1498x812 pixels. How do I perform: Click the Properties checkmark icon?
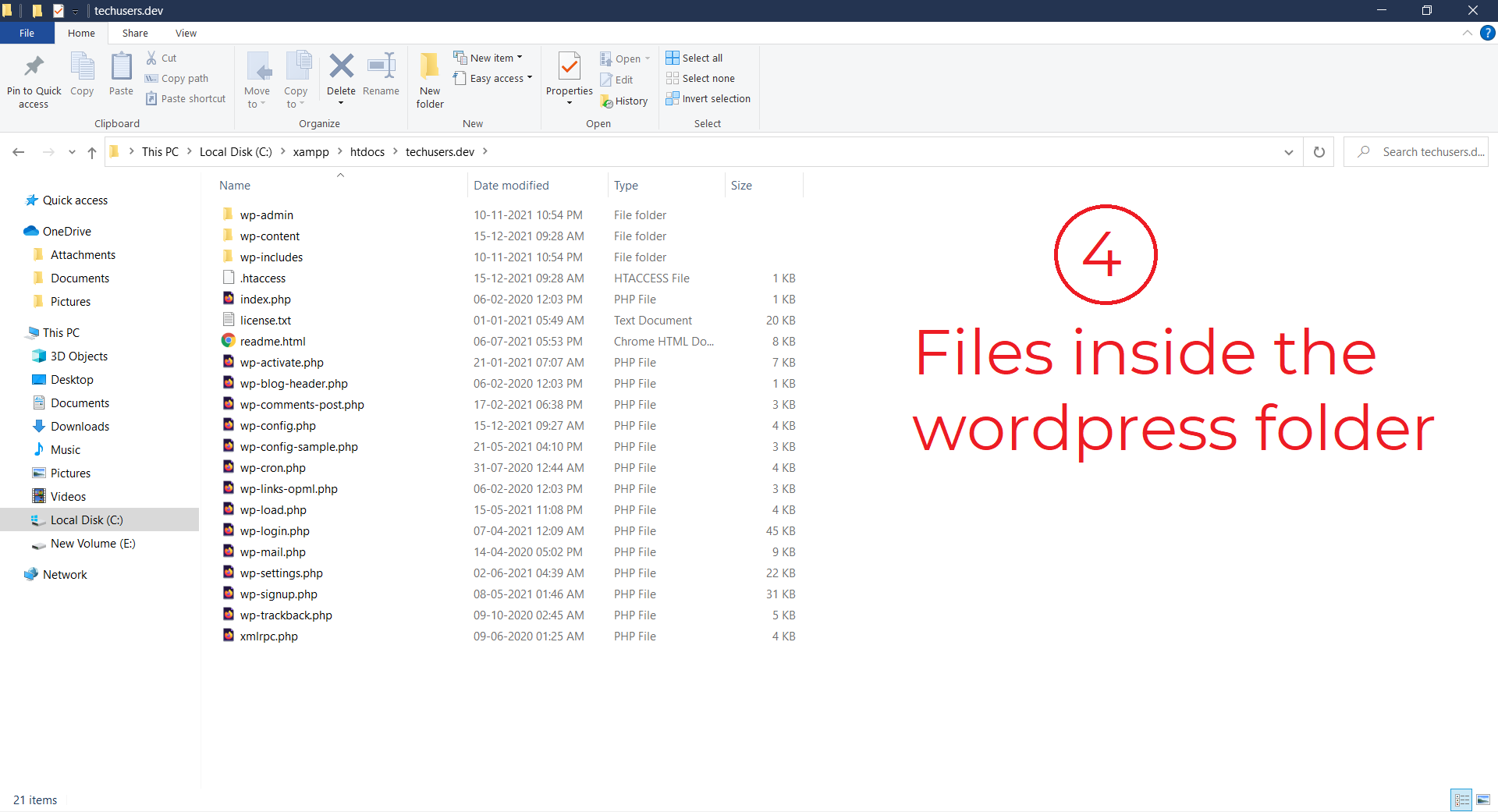pyautogui.click(x=570, y=66)
